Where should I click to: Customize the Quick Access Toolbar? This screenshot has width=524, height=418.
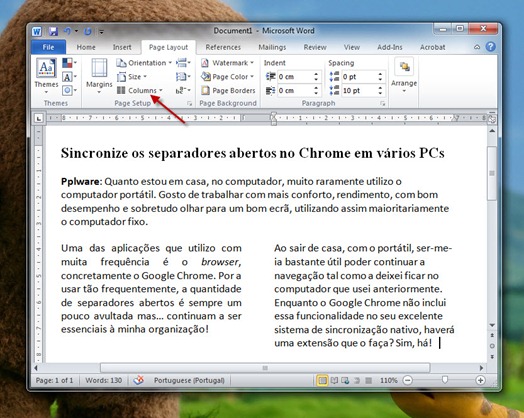pyautogui.click(x=102, y=32)
